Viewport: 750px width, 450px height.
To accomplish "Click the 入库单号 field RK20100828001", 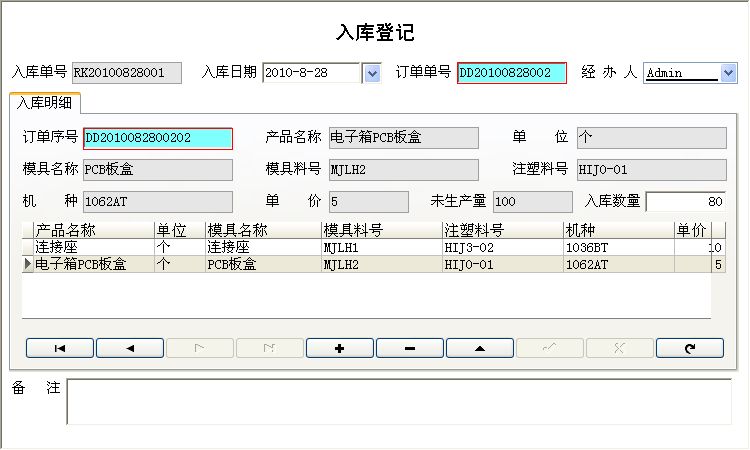I will tap(127, 73).
